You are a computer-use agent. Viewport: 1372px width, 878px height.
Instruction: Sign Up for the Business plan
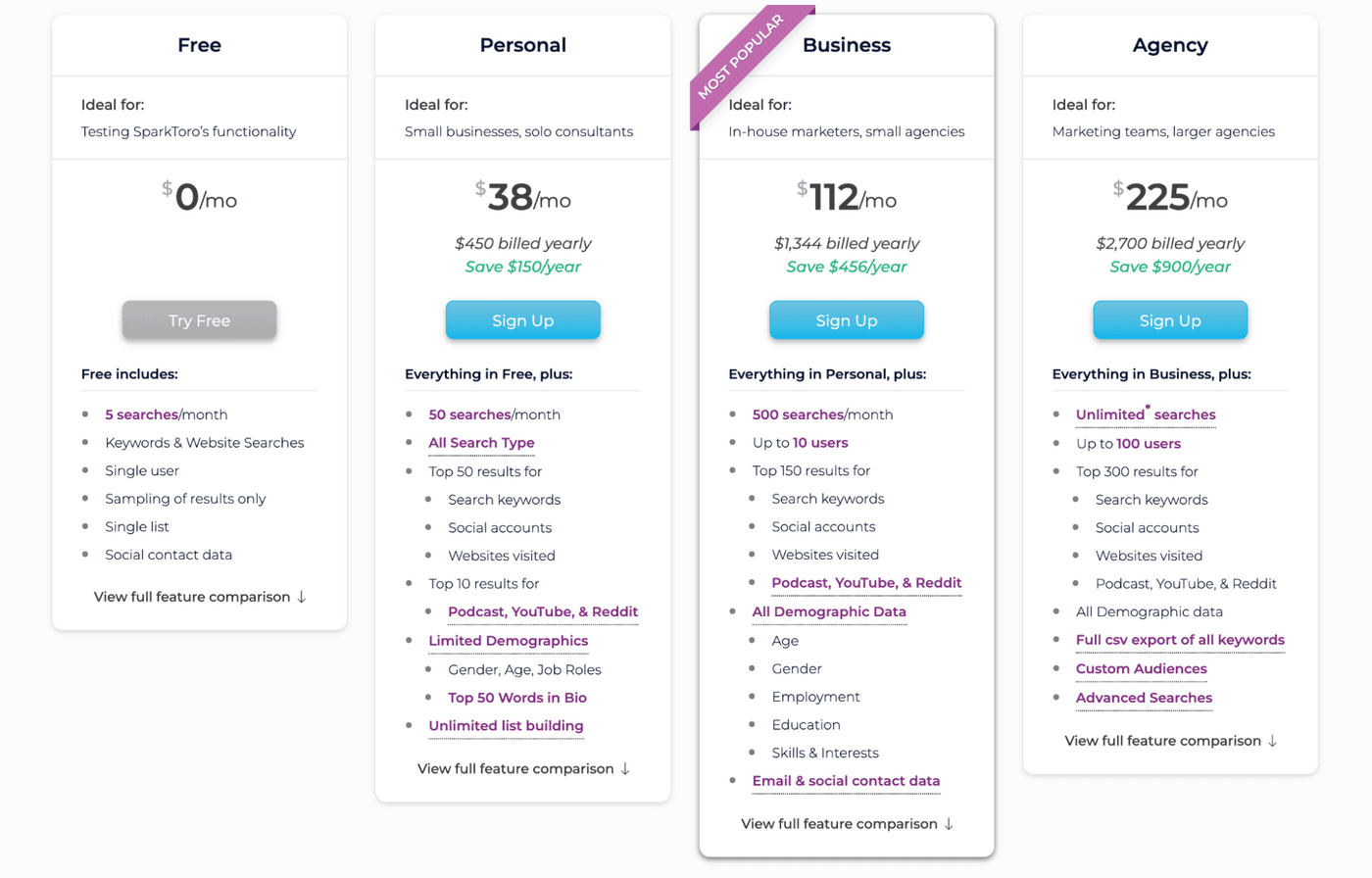tap(846, 319)
